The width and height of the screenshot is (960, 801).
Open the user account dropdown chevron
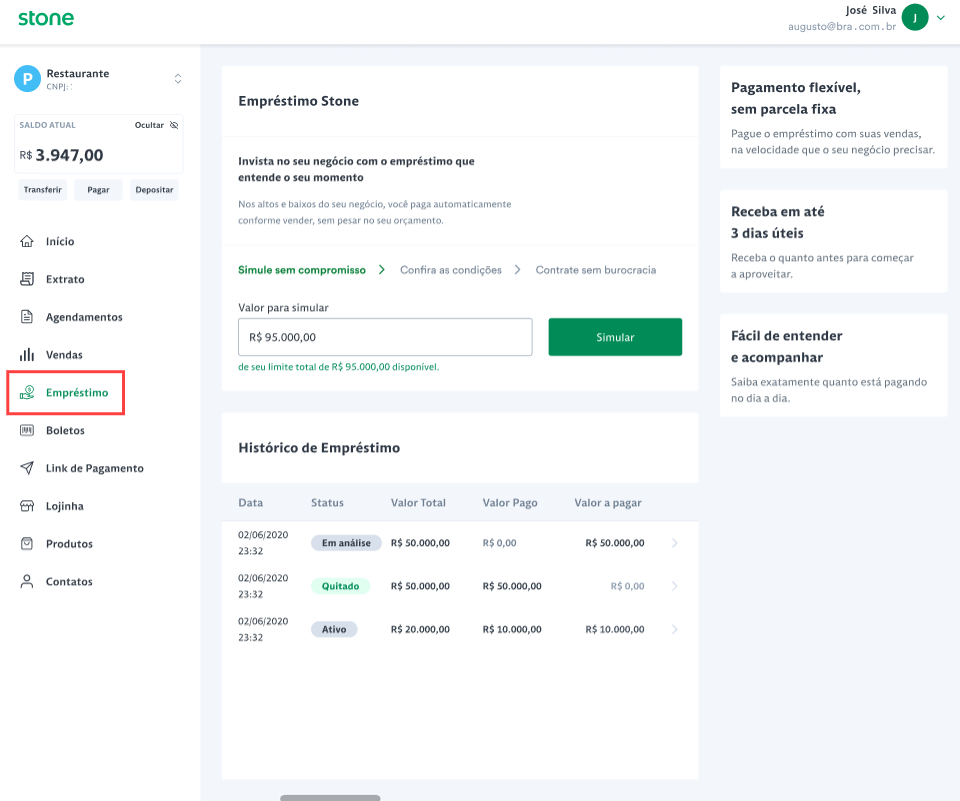pyautogui.click(x=941, y=18)
